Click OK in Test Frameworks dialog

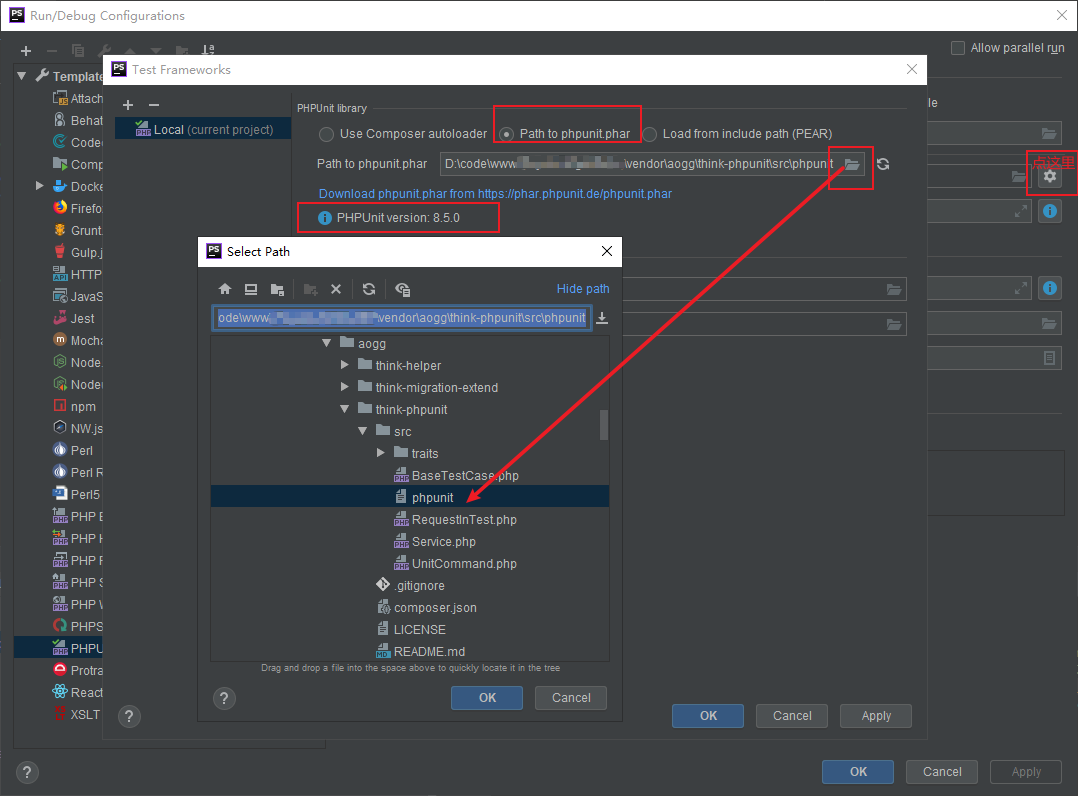pos(708,716)
